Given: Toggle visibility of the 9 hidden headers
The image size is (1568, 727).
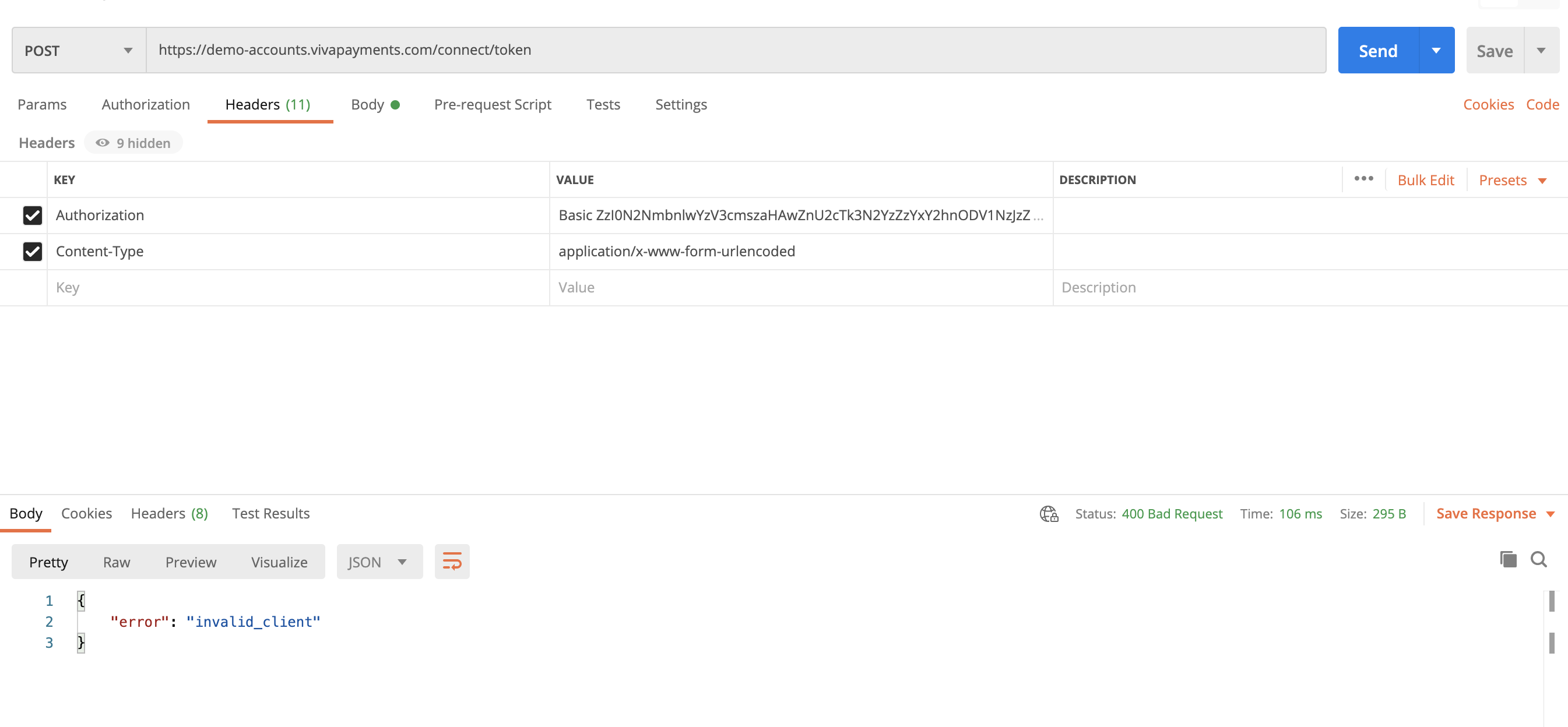Looking at the screenshot, I should tap(133, 142).
